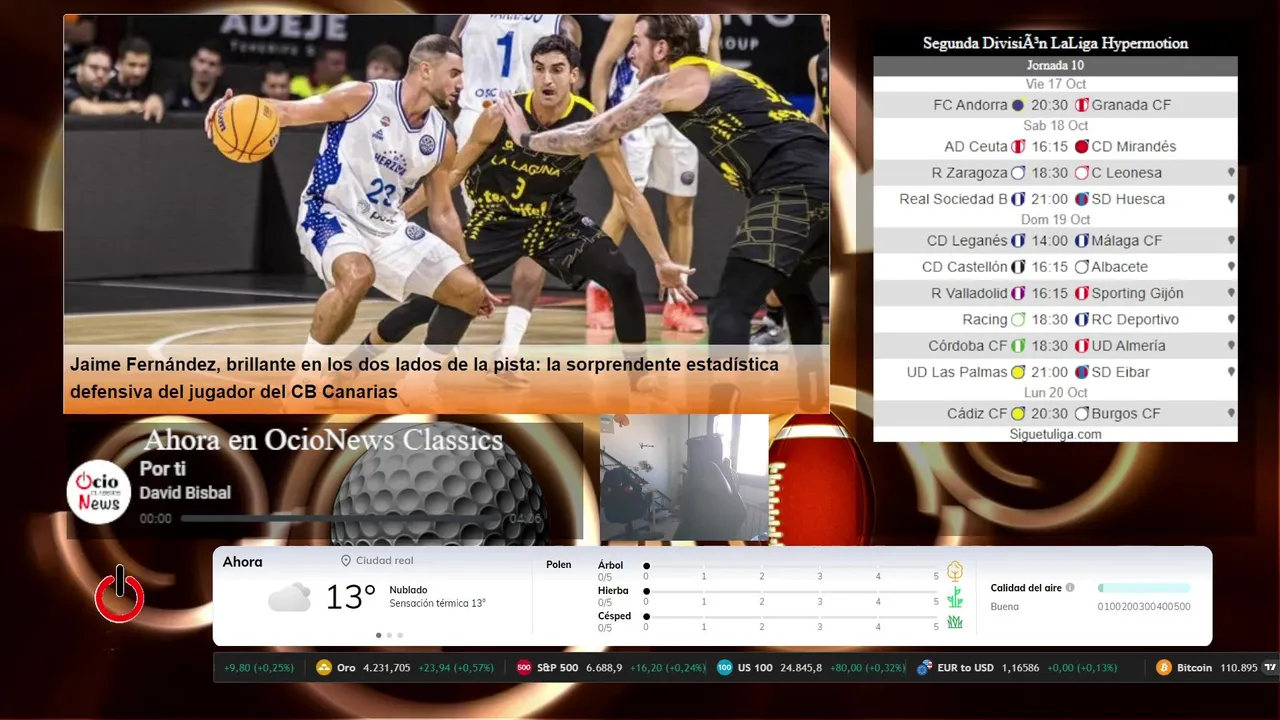The height and width of the screenshot is (720, 1280).
Task: Click the EUR to USD flag icon
Action: point(925,668)
